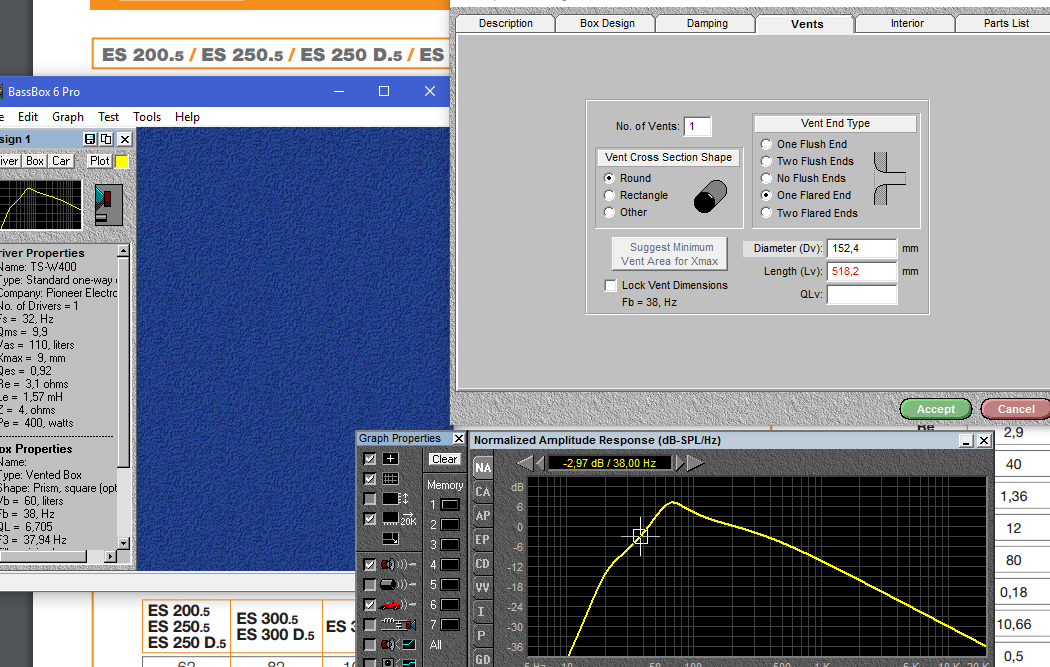Click the small left cursor step arrow
This screenshot has width=1050, height=667.
point(540,463)
